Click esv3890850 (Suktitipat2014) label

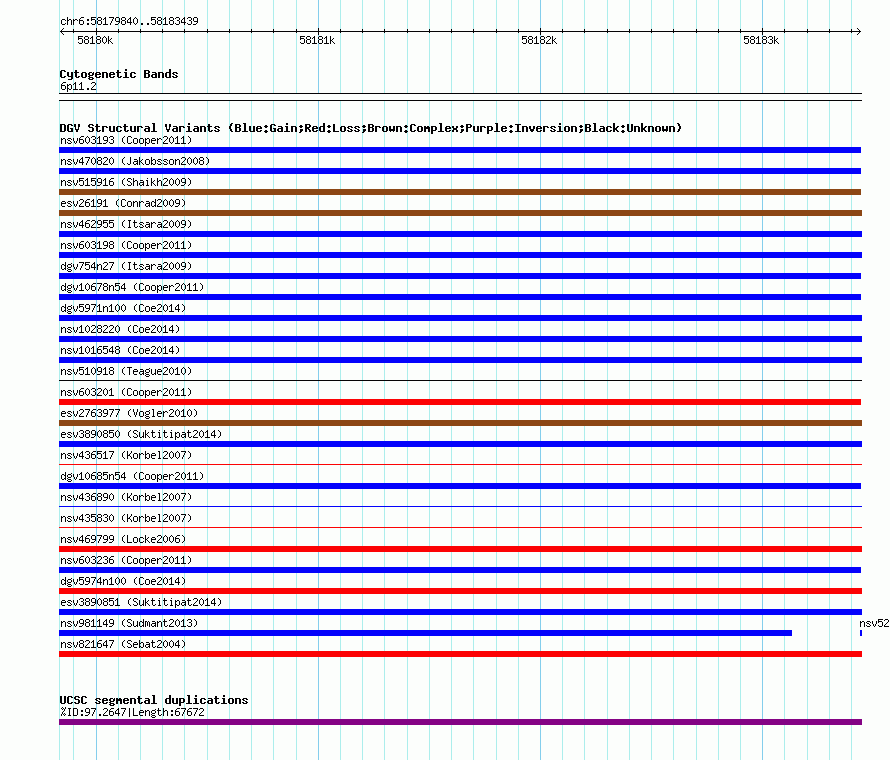[x=141, y=434]
